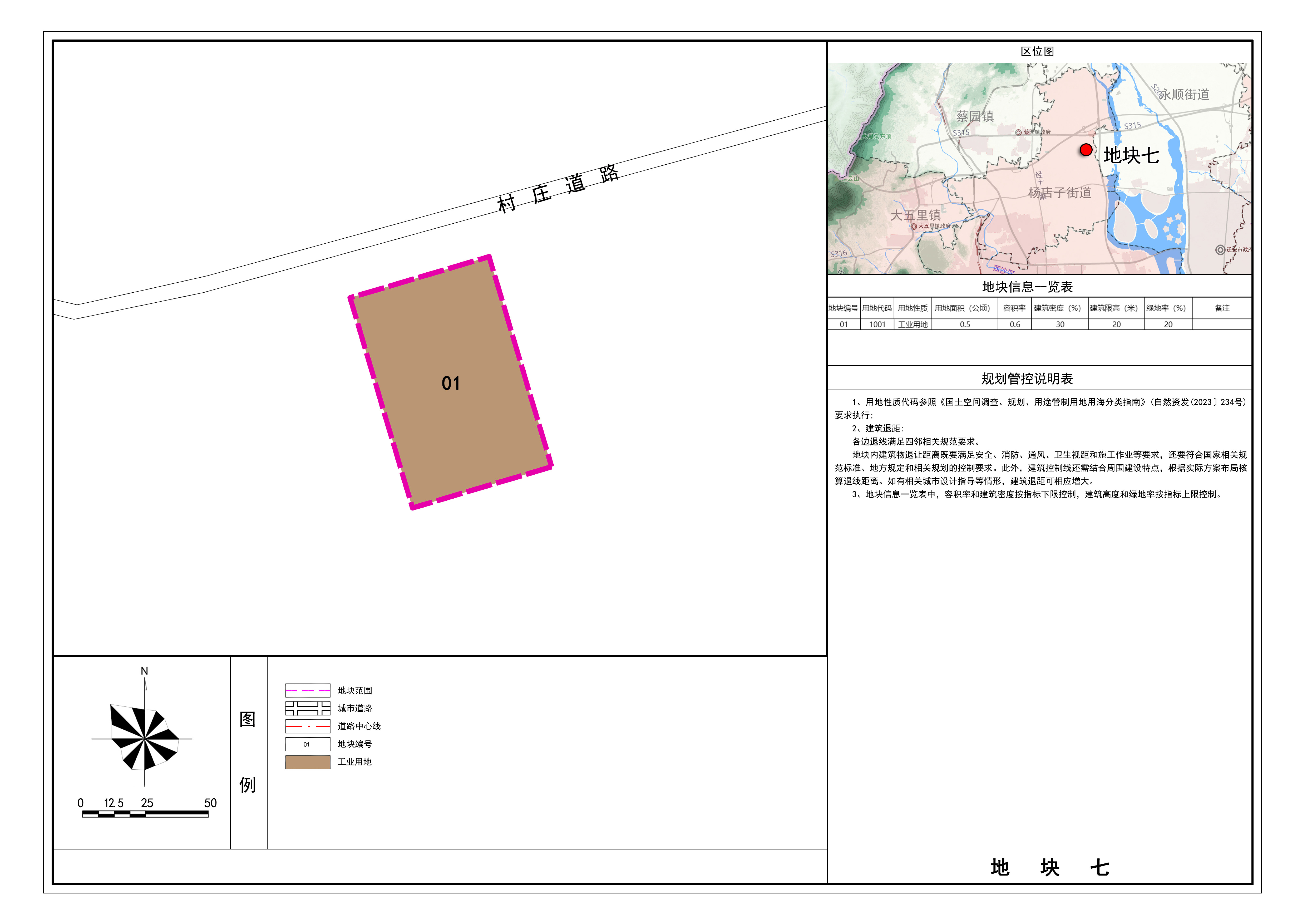
Task: Click the 0 scale bar label
Action: click(80, 803)
